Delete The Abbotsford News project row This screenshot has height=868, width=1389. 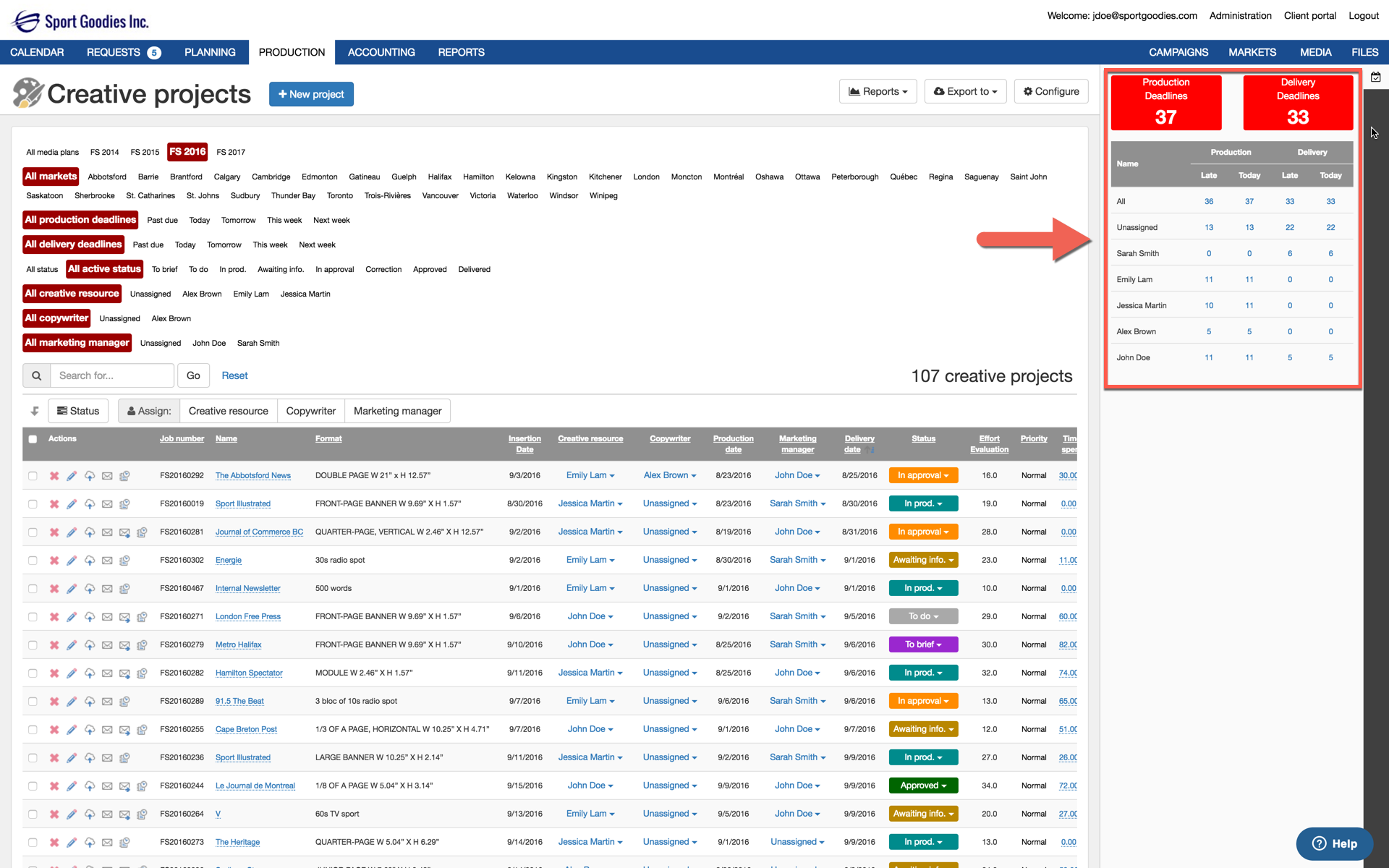pyautogui.click(x=54, y=476)
